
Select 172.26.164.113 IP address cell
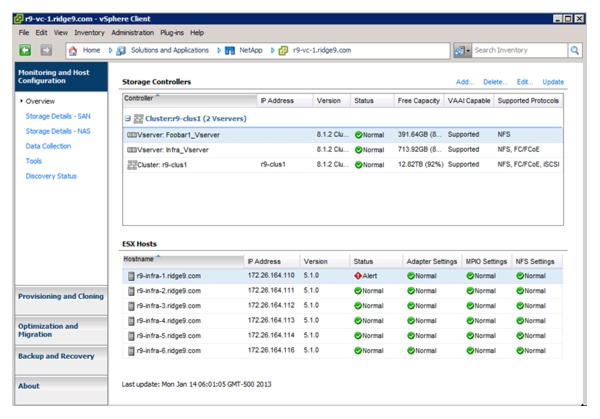[271, 320]
